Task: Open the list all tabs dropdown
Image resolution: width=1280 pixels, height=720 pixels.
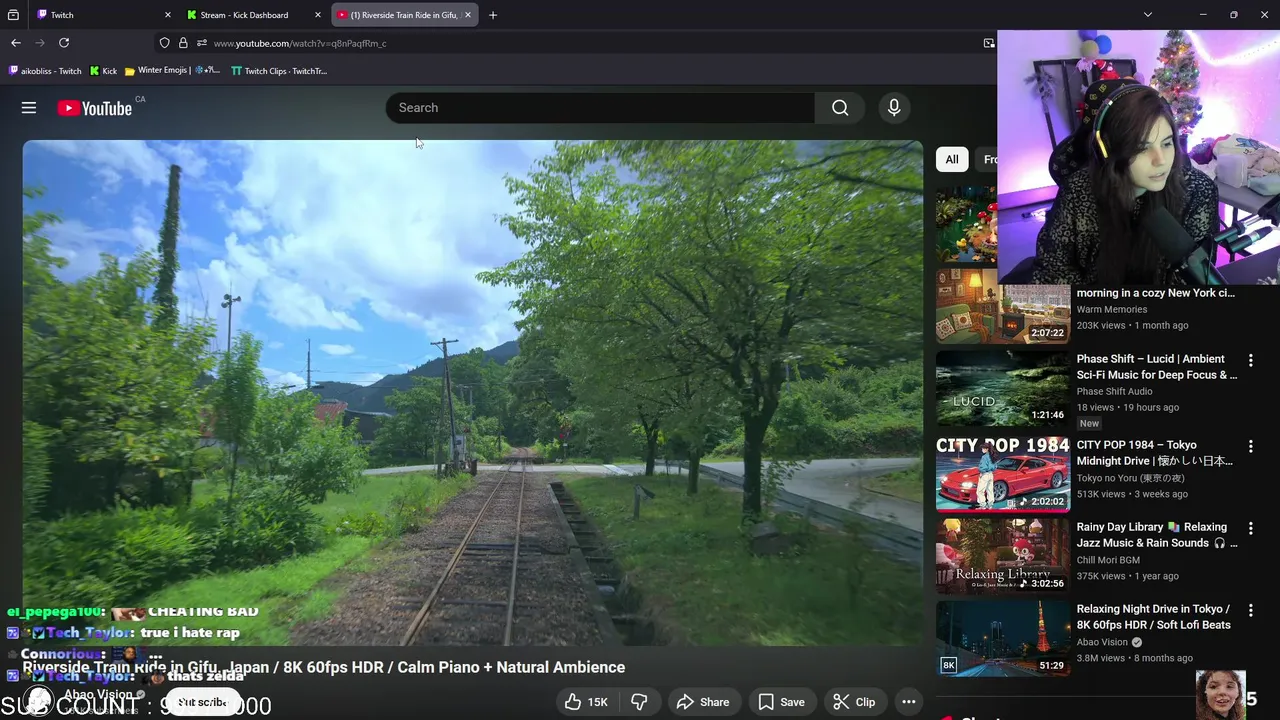Action: 1148,15
